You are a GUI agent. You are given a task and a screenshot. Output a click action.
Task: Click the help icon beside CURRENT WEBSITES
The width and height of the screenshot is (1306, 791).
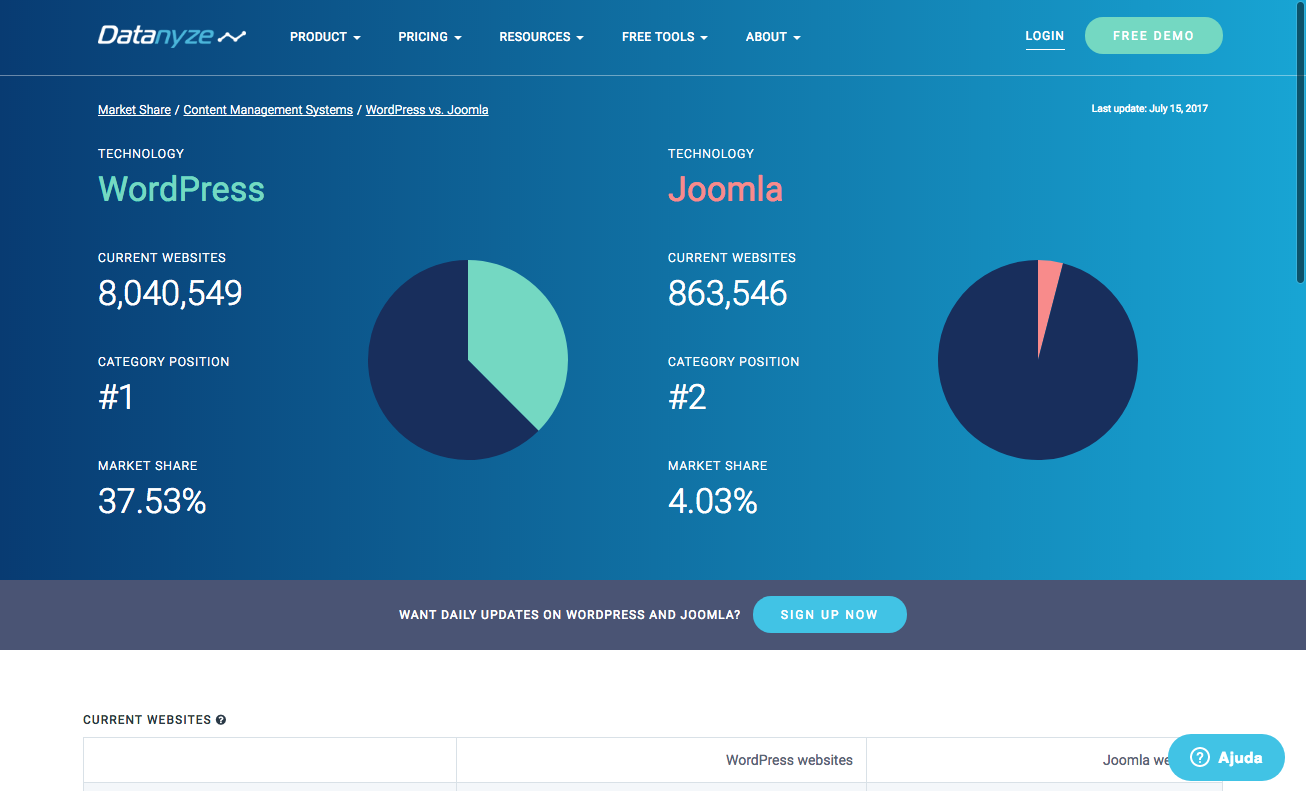[221, 720]
